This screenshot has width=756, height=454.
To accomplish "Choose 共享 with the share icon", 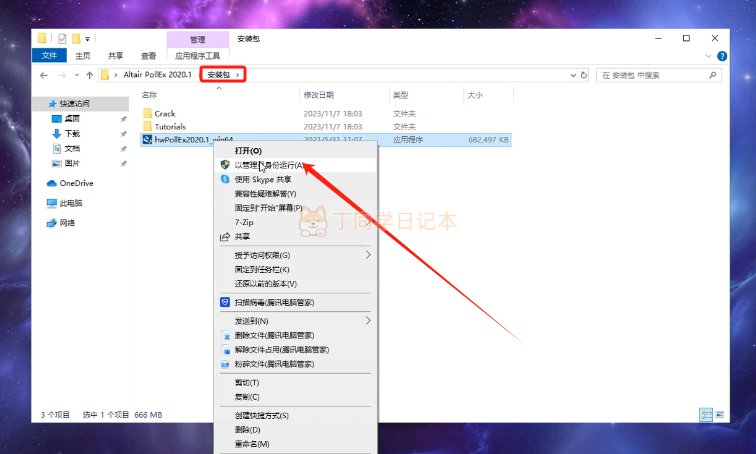I will [x=295, y=237].
